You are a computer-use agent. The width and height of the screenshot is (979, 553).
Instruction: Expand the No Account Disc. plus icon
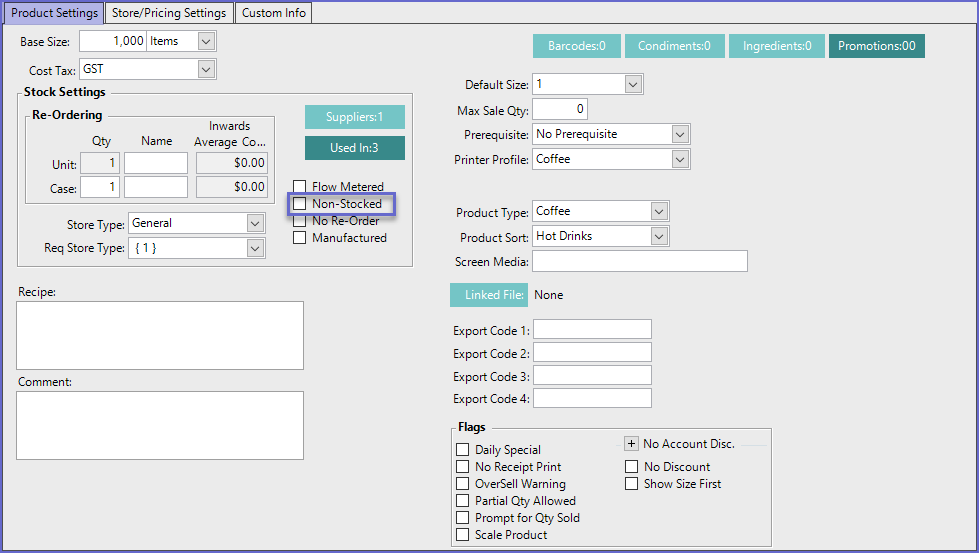point(631,444)
